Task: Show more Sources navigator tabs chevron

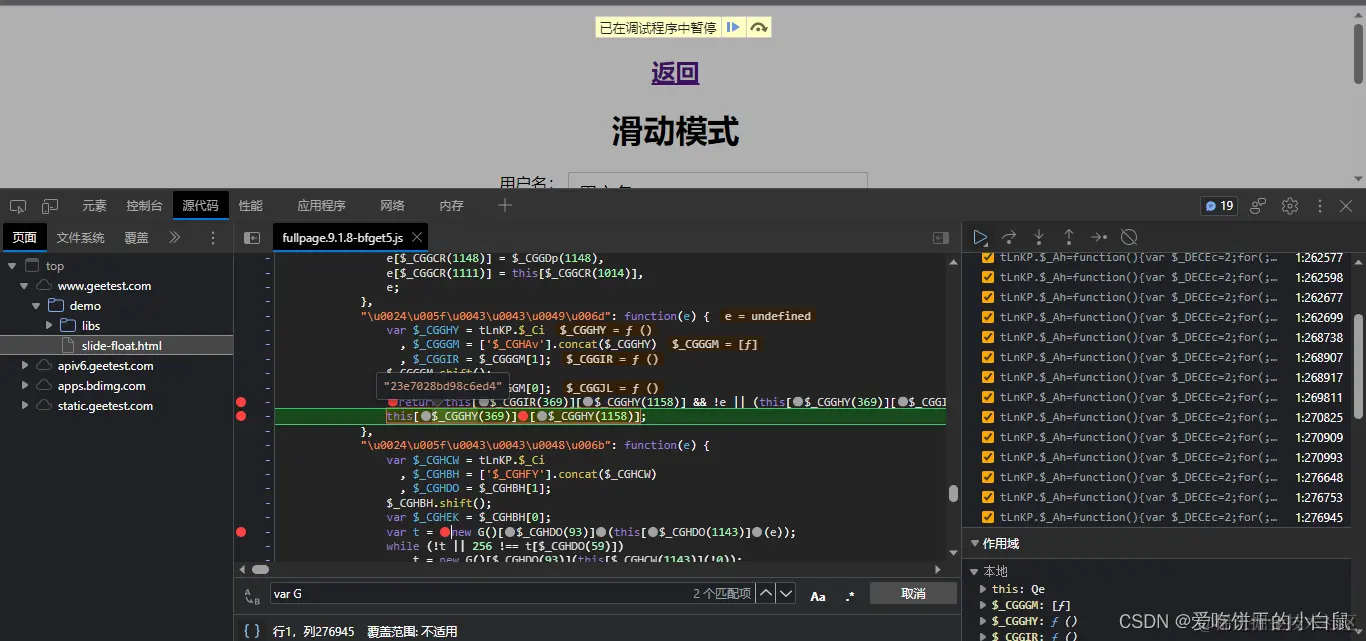Action: click(175, 237)
